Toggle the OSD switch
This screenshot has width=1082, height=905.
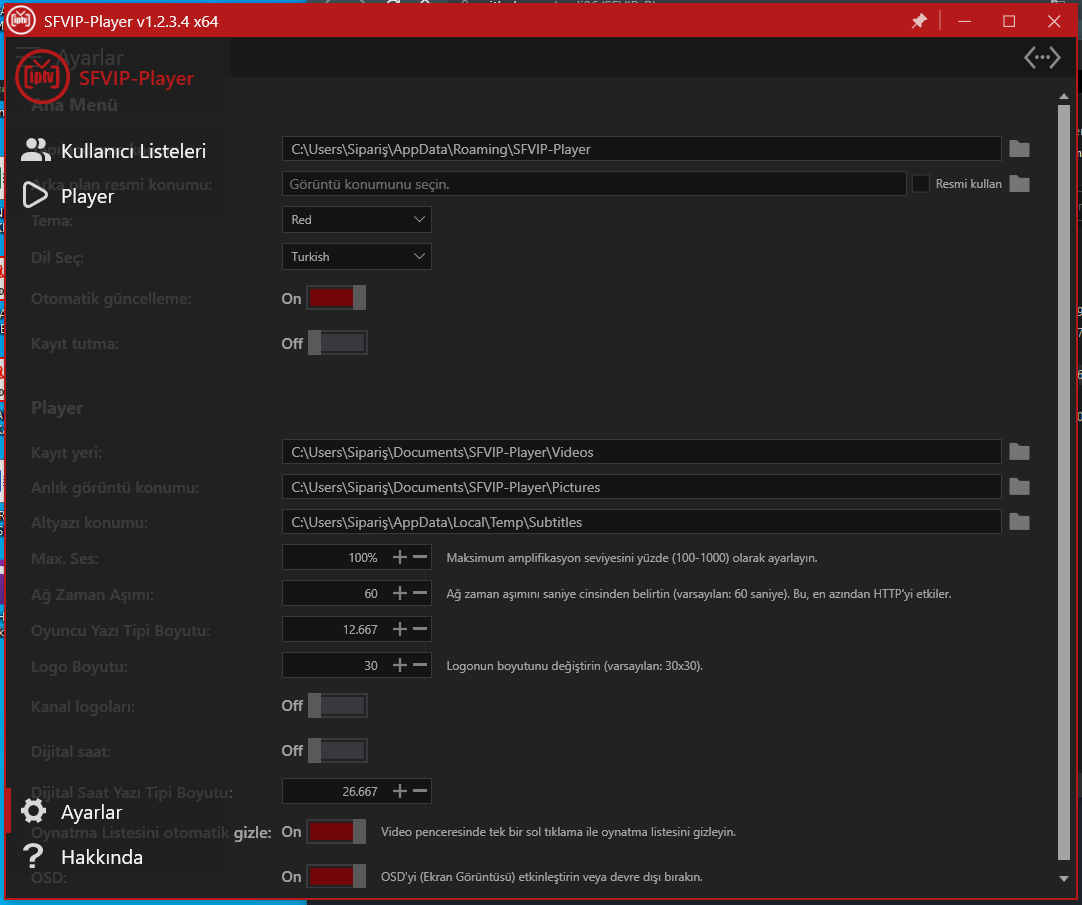336,877
